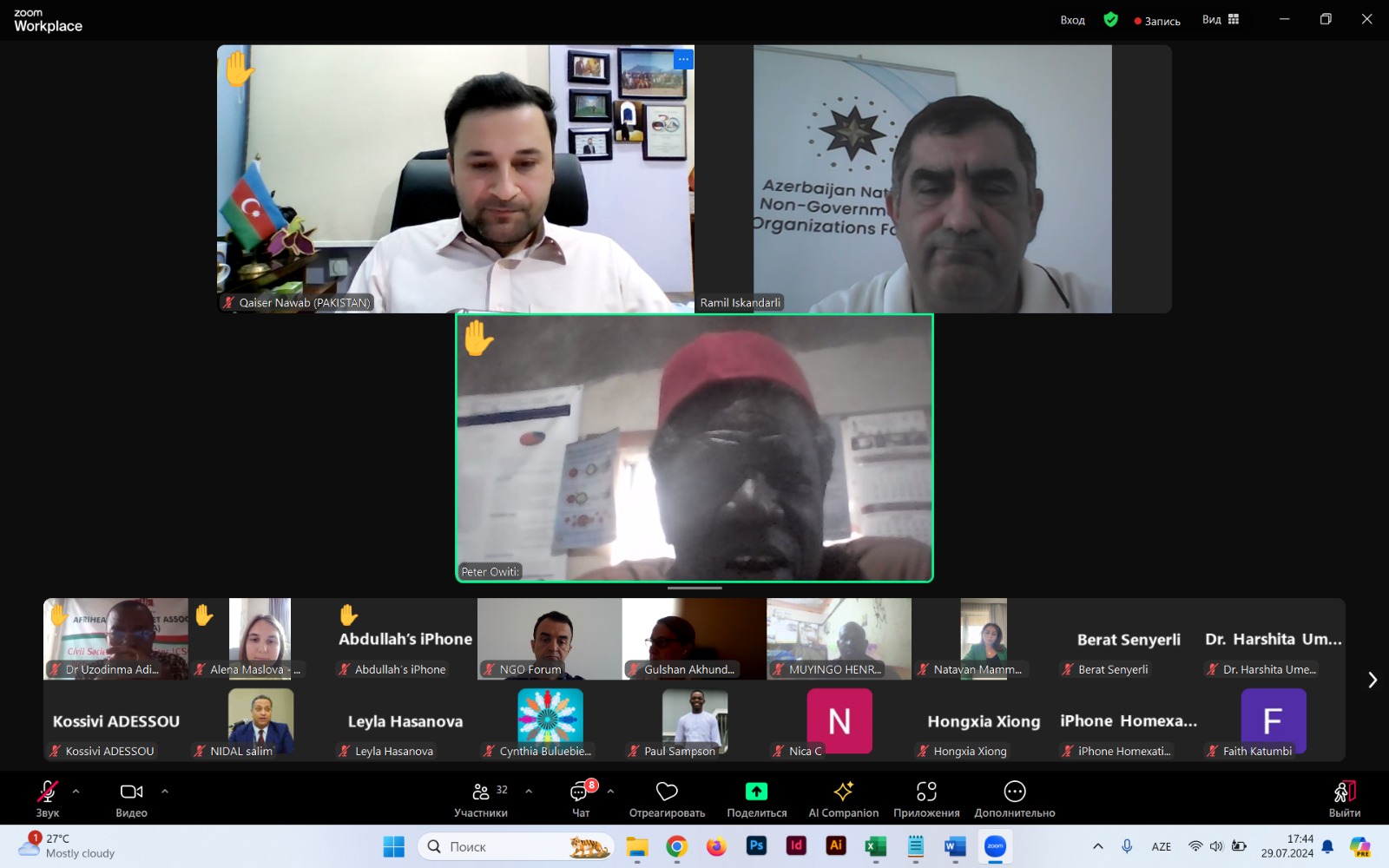This screenshot has width=1389, height=868.
Task: Select the NGO Forum participant thumbnail
Action: pyautogui.click(x=550, y=639)
